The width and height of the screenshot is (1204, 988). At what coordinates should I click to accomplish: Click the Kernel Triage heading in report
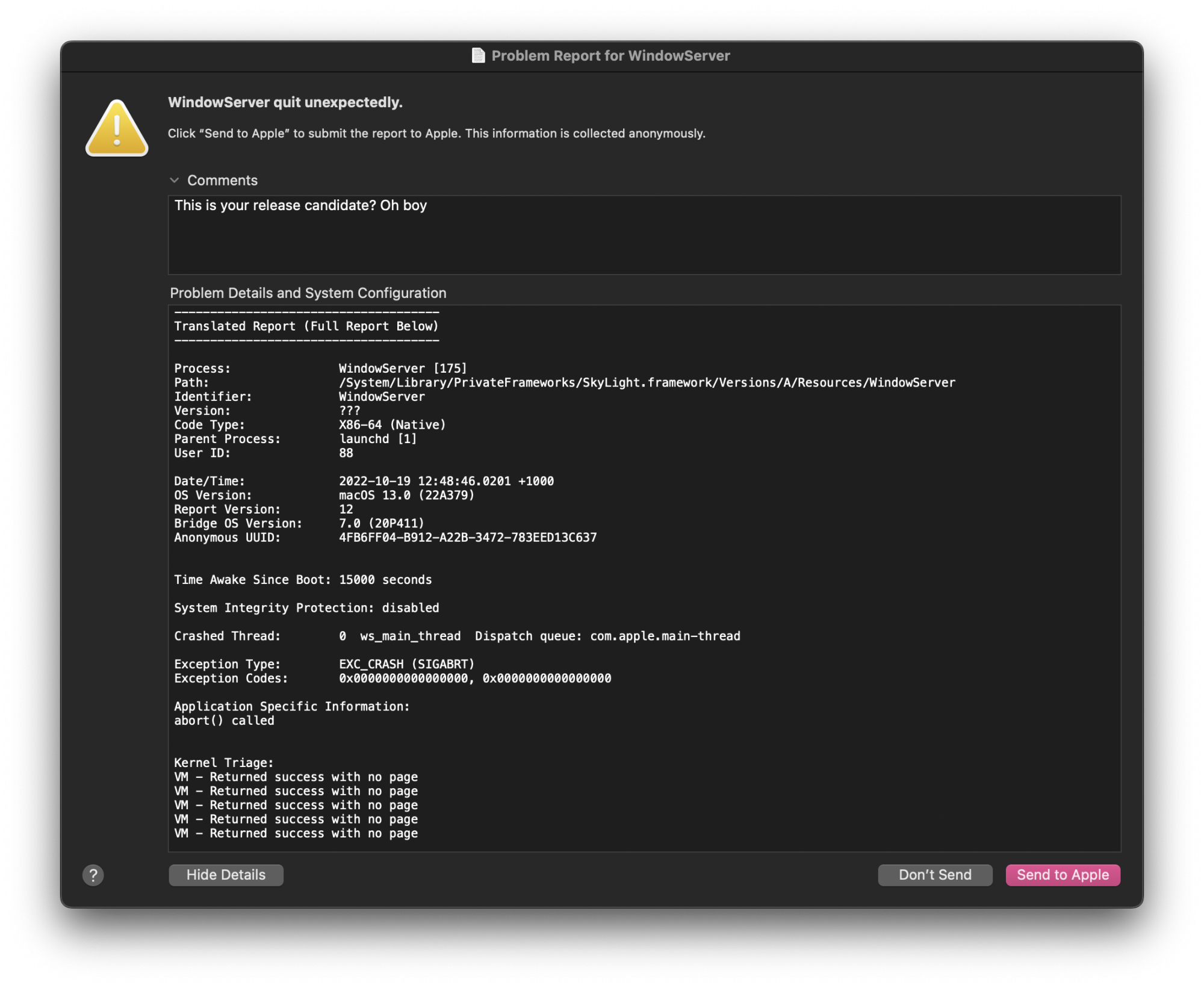pos(223,763)
